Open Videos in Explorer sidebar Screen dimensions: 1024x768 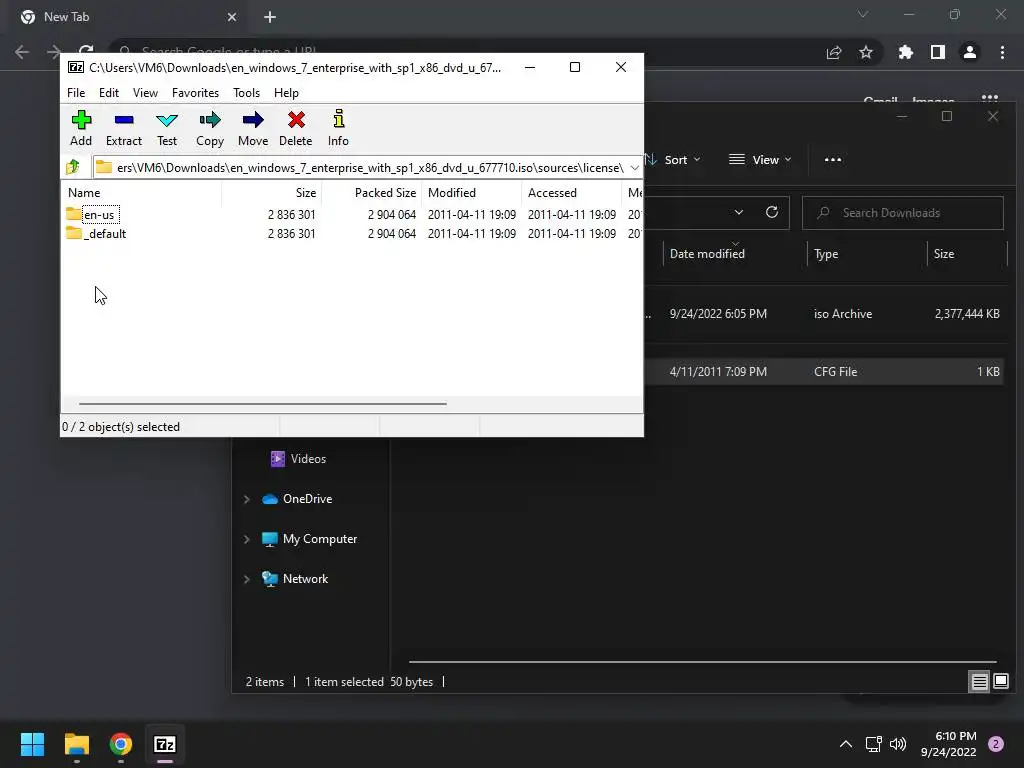[x=298, y=459]
